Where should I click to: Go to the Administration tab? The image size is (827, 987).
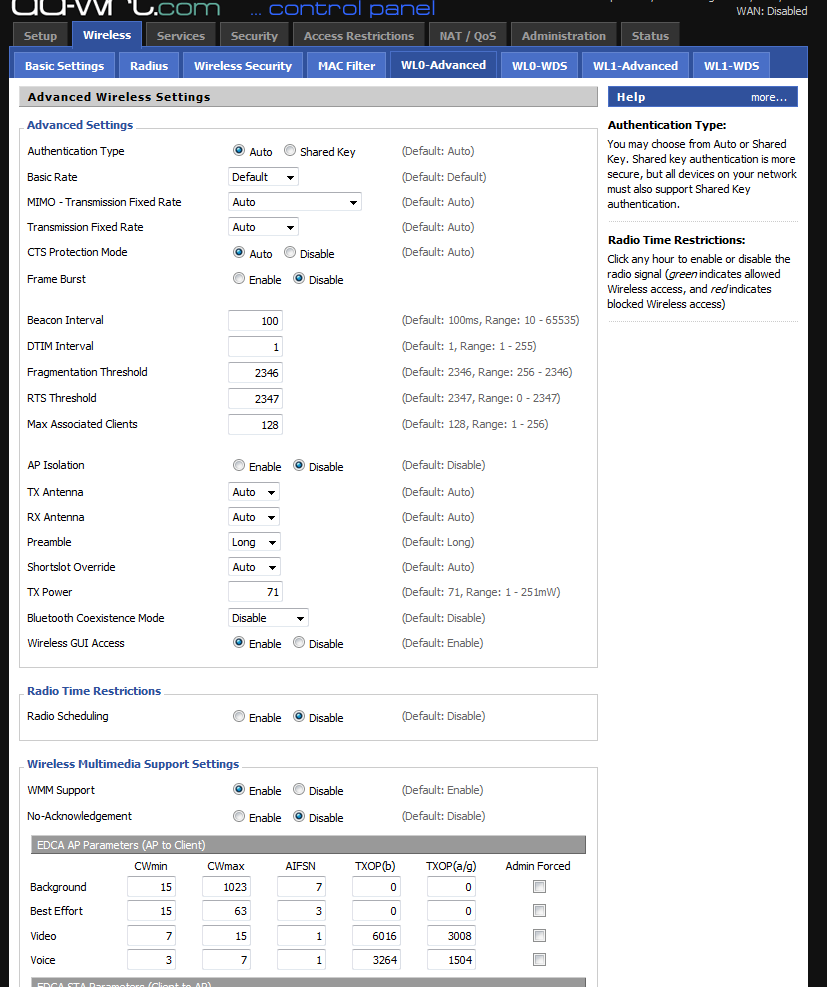(563, 36)
